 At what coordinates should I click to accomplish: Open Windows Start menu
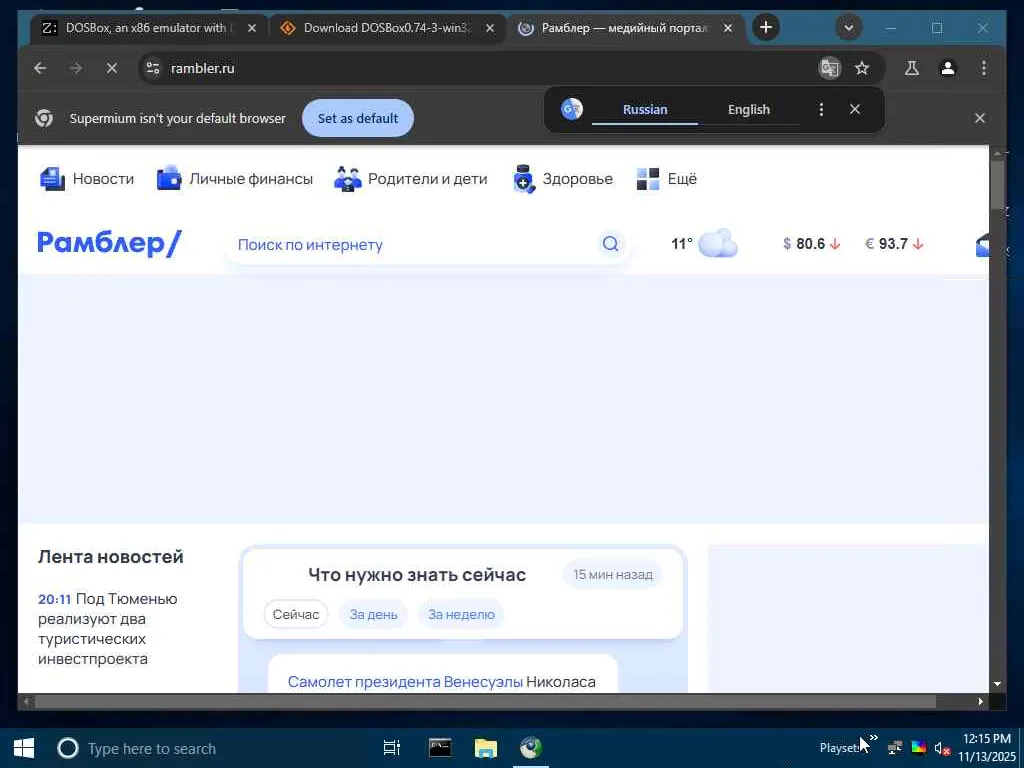pyautogui.click(x=24, y=748)
